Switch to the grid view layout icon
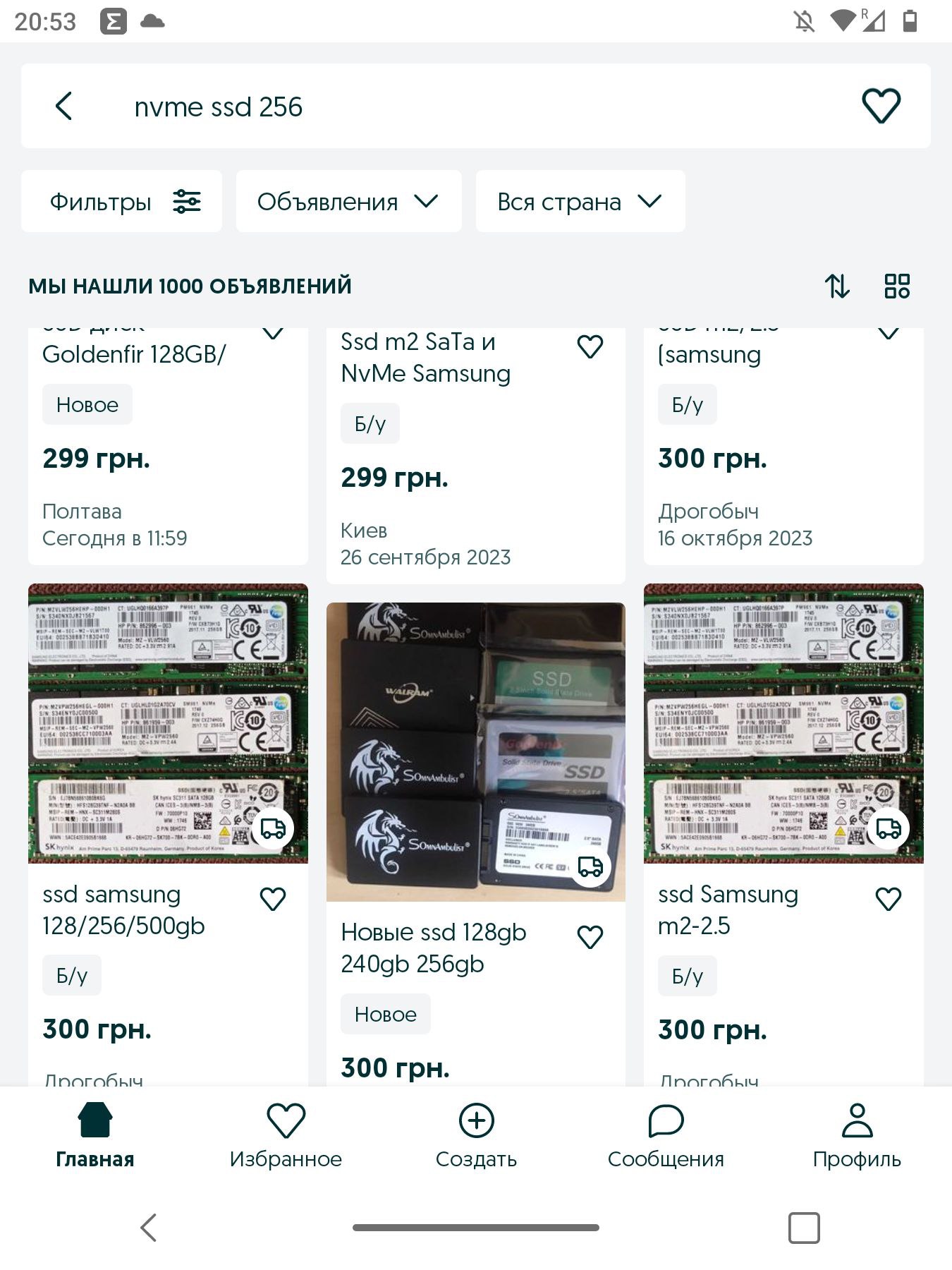Viewport: 952px width, 1270px height. pyautogui.click(x=897, y=286)
